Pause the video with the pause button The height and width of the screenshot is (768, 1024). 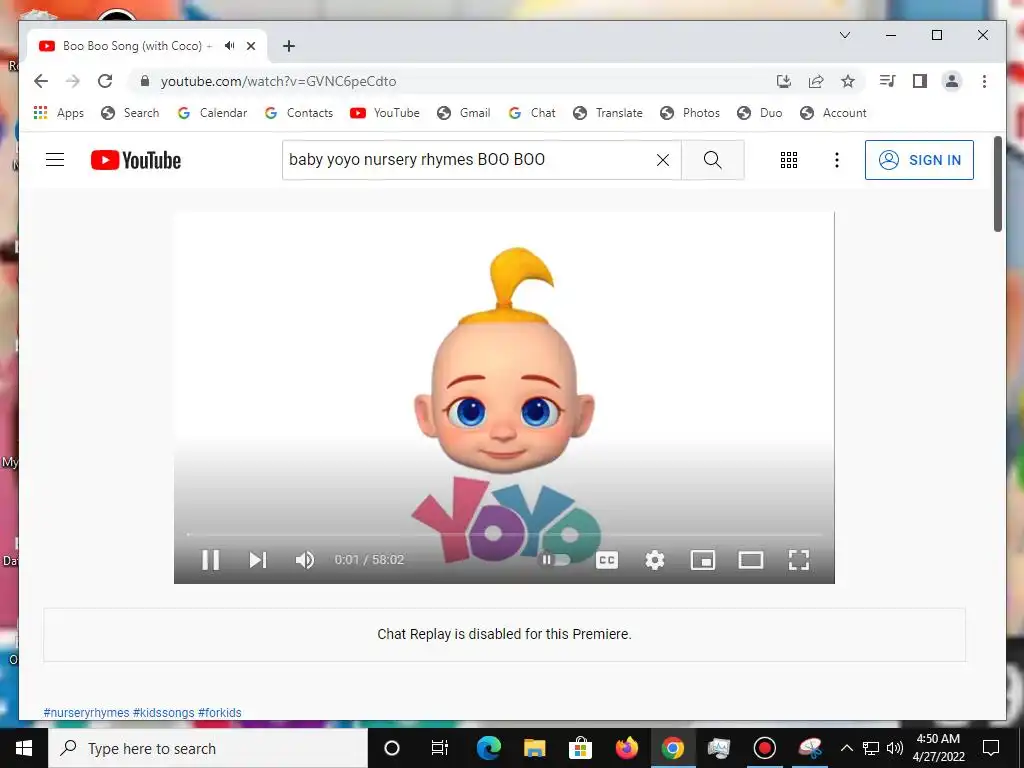pos(210,560)
